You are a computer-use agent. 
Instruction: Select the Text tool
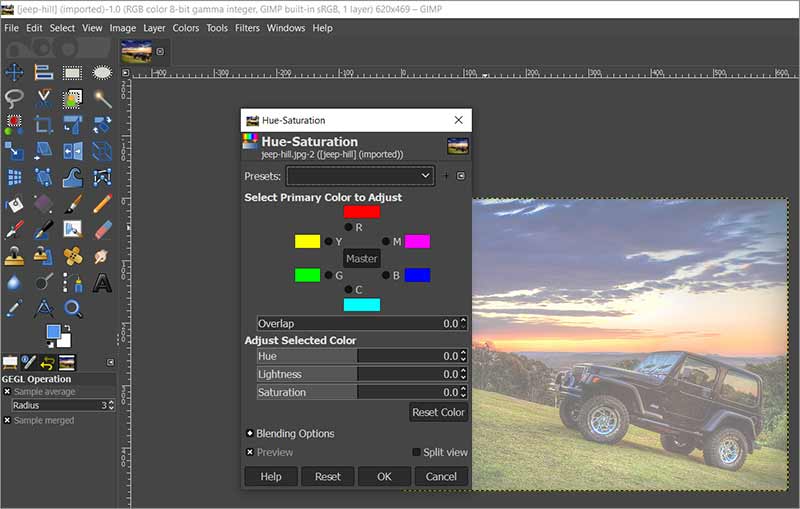(102, 282)
